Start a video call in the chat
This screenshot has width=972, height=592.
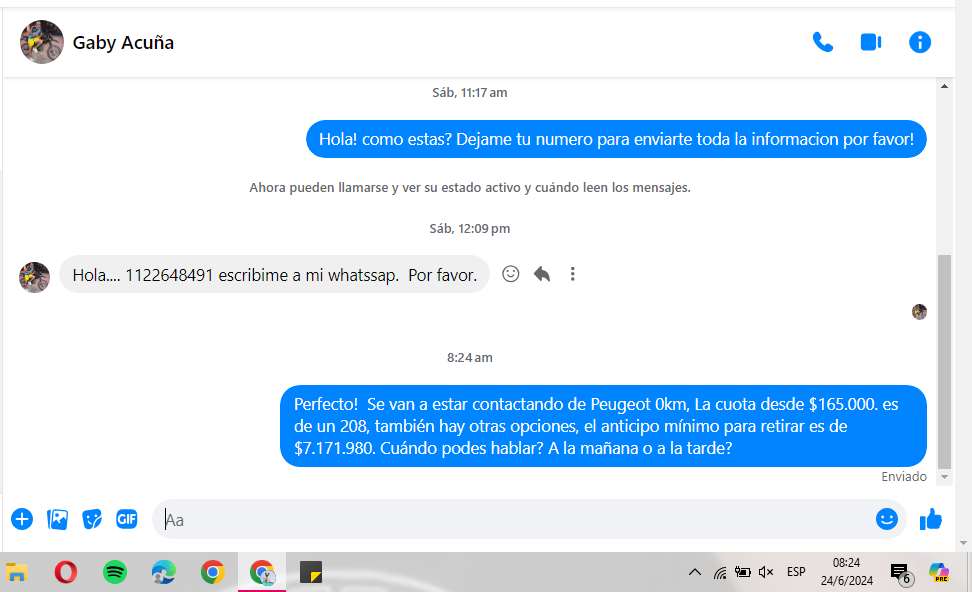coord(870,42)
